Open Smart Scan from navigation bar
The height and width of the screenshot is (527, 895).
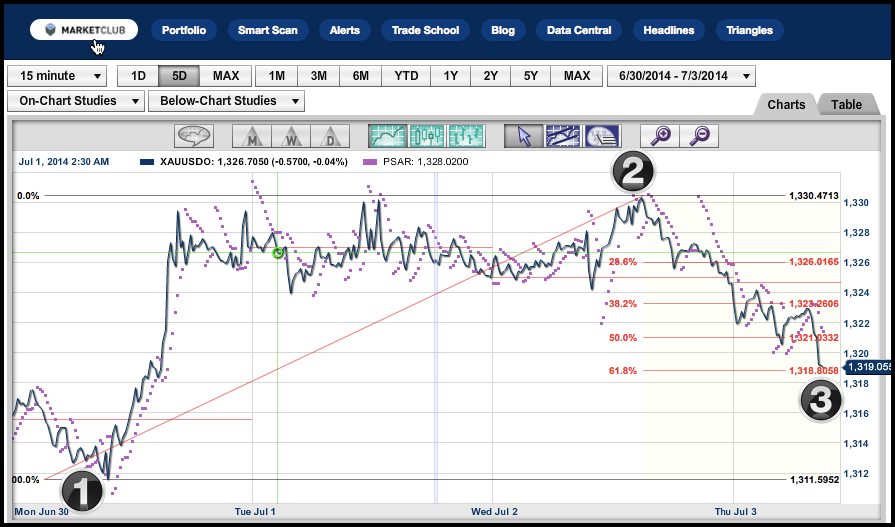pyautogui.click(x=267, y=30)
